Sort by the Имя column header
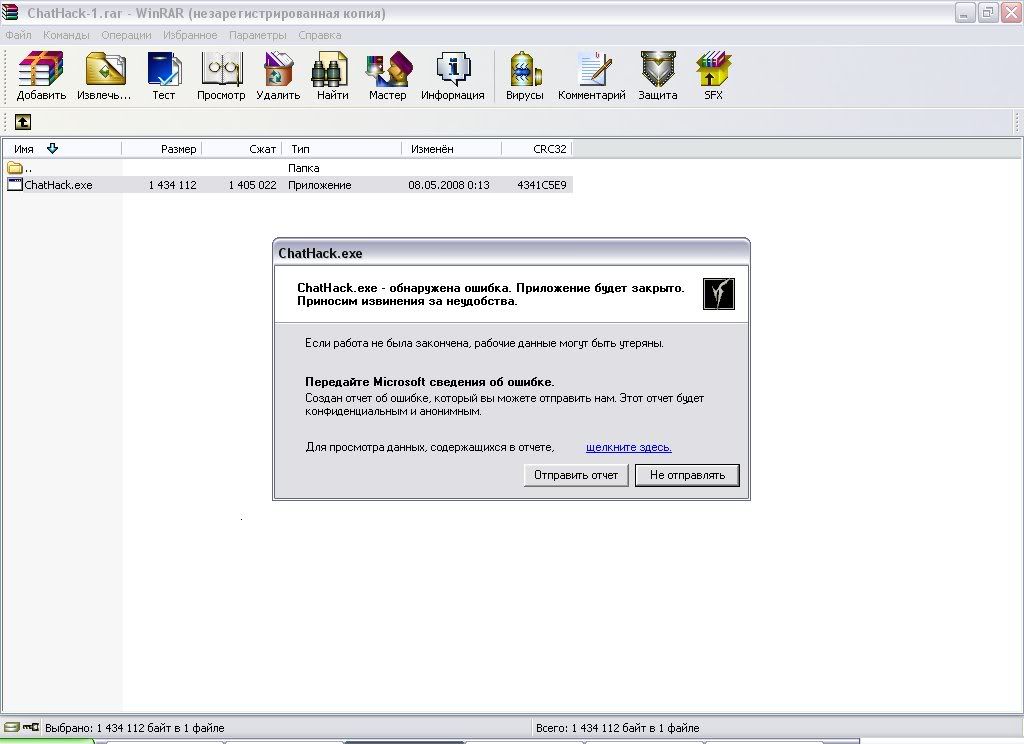Image resolution: width=1024 pixels, height=744 pixels. pos(61,149)
